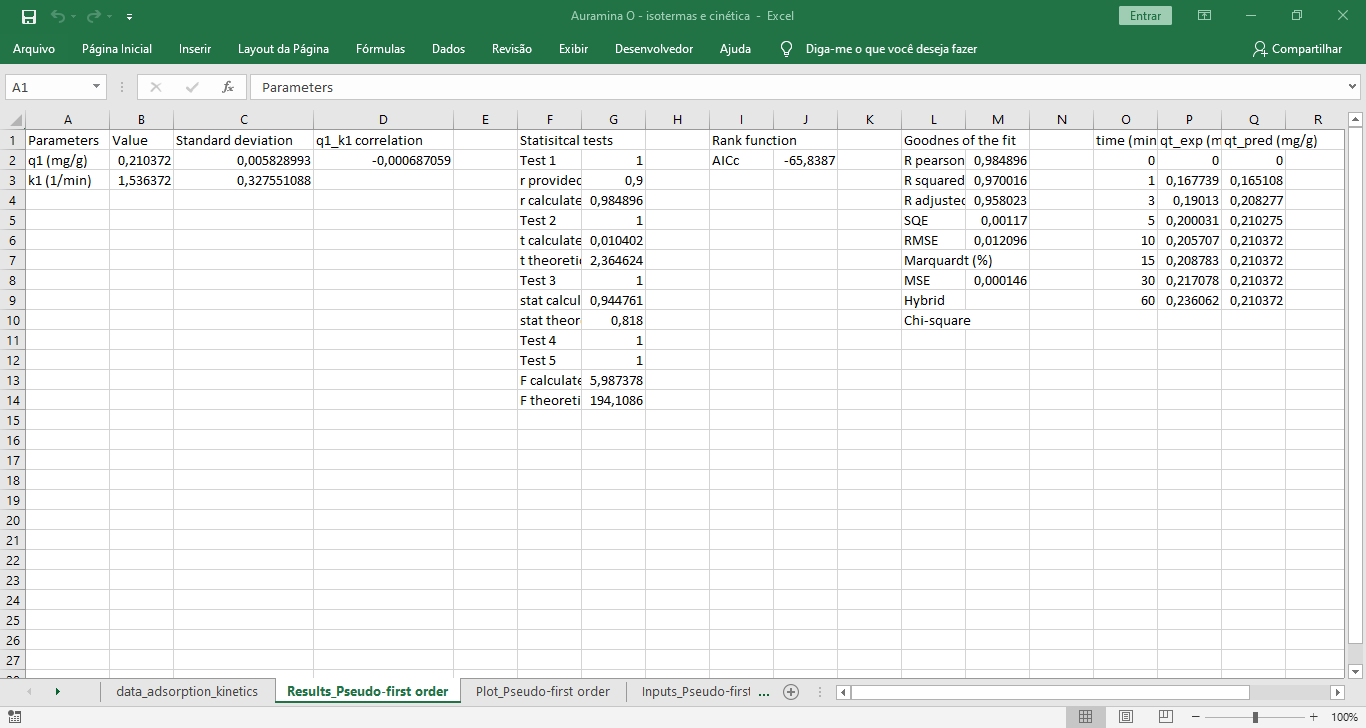This screenshot has width=1366, height=728.
Task: Open the Revisão ribbon tab
Action: [512, 49]
